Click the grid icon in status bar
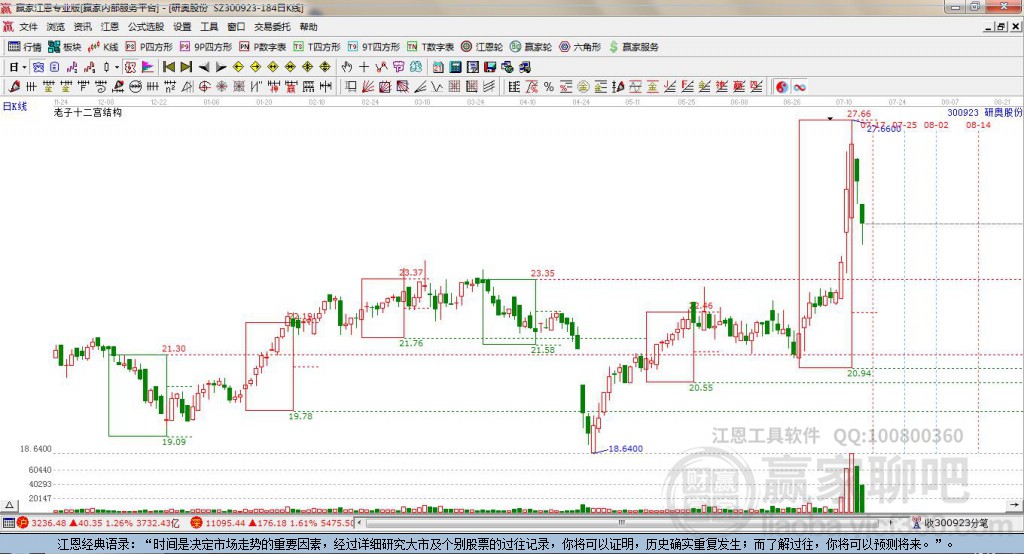 click(8, 523)
